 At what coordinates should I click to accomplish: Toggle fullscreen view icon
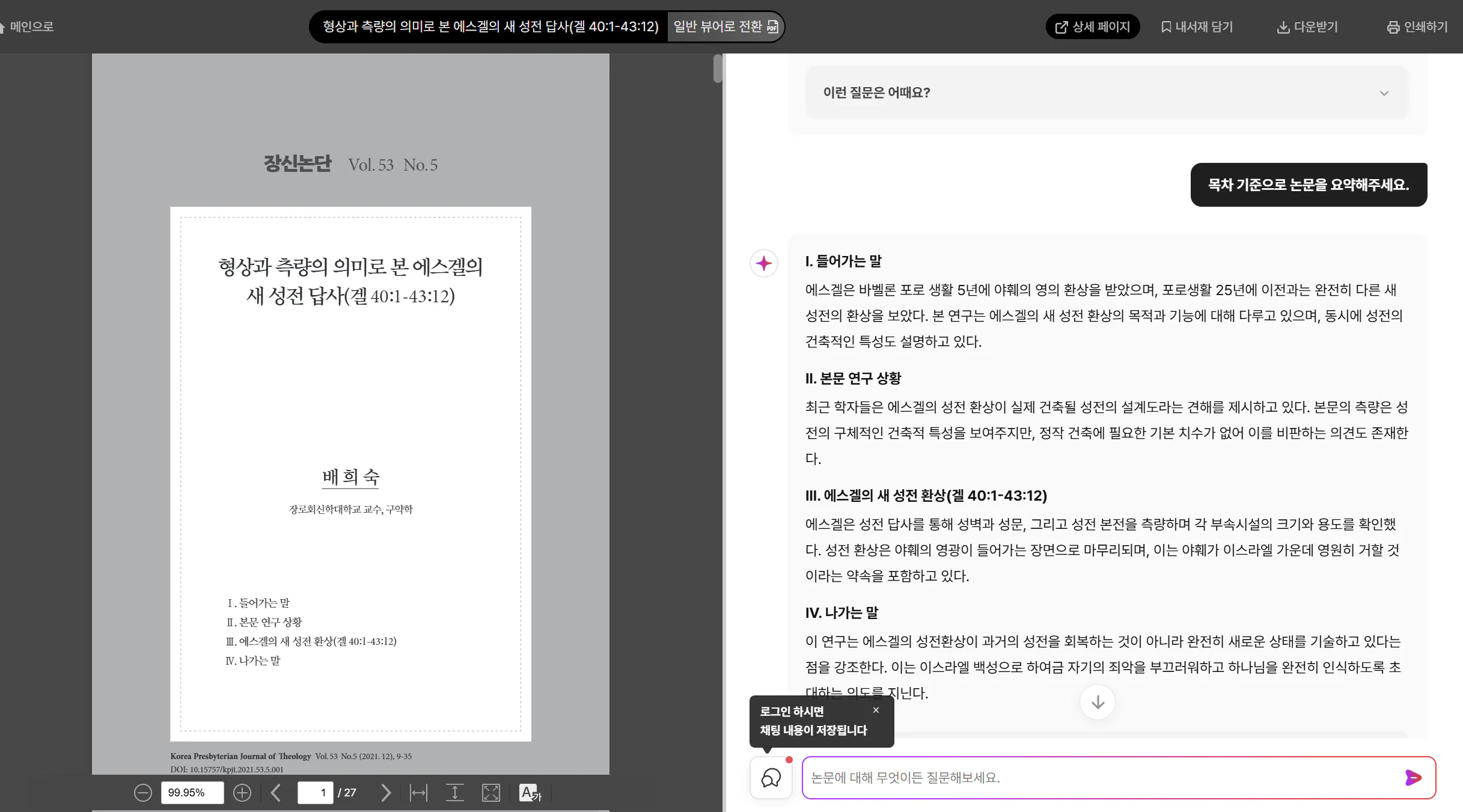pos(491,793)
